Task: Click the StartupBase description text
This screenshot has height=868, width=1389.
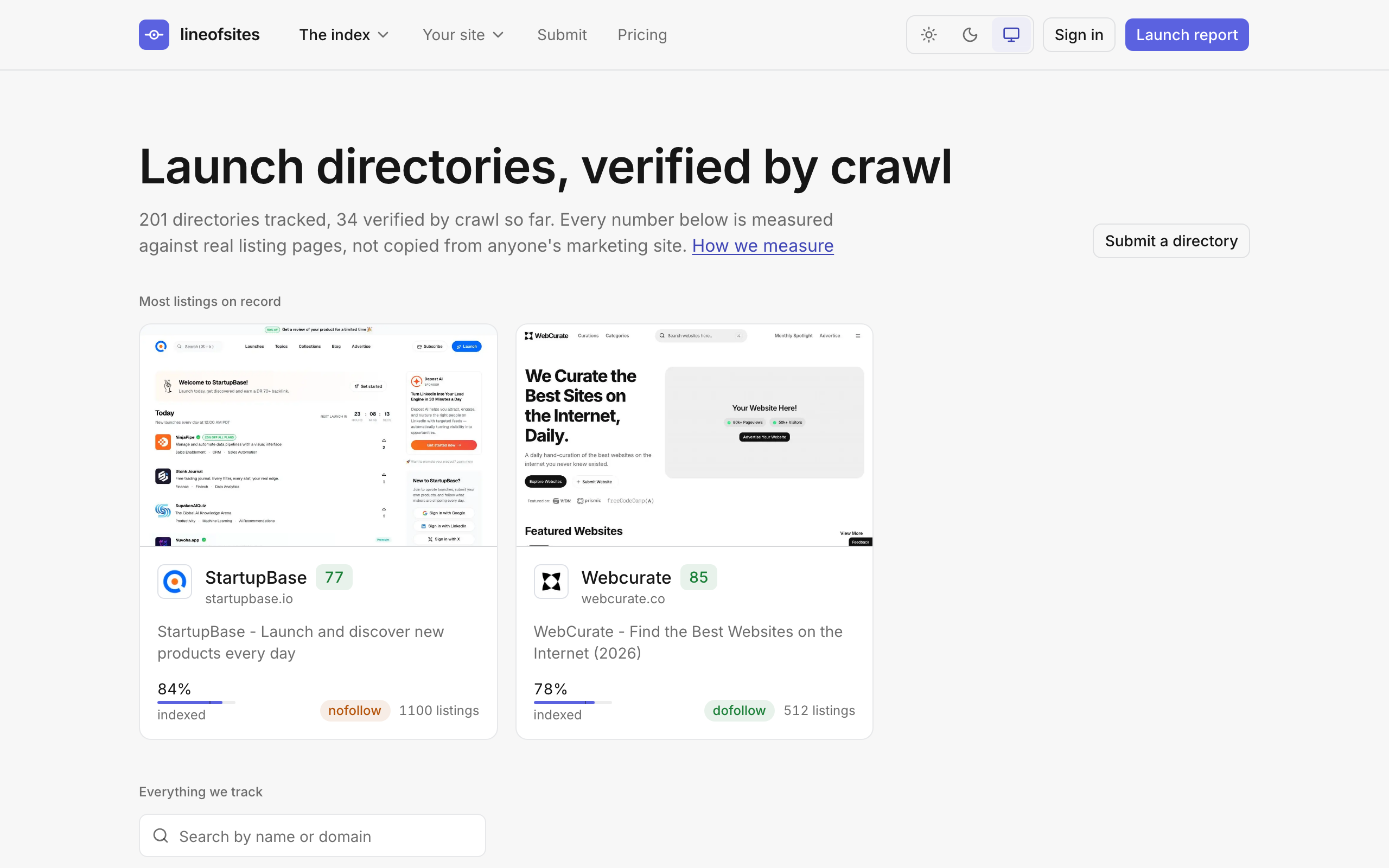Action: click(301, 642)
